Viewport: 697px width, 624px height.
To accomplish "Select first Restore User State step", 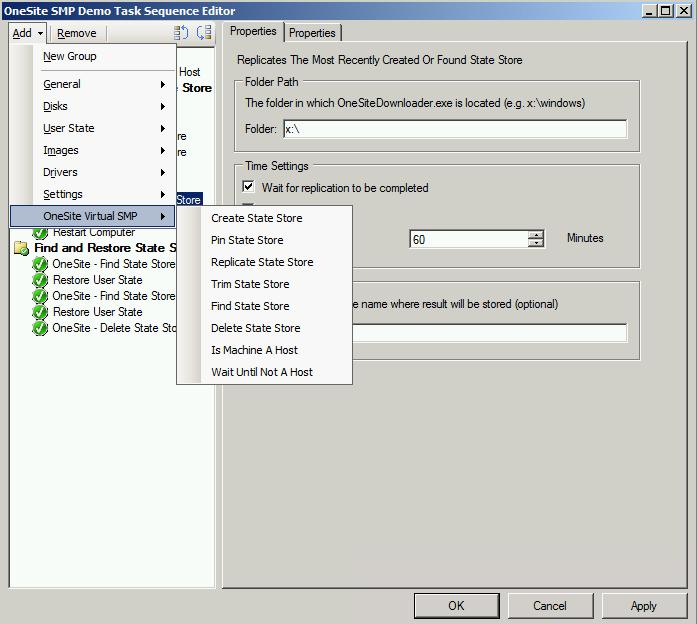I will pos(98,280).
